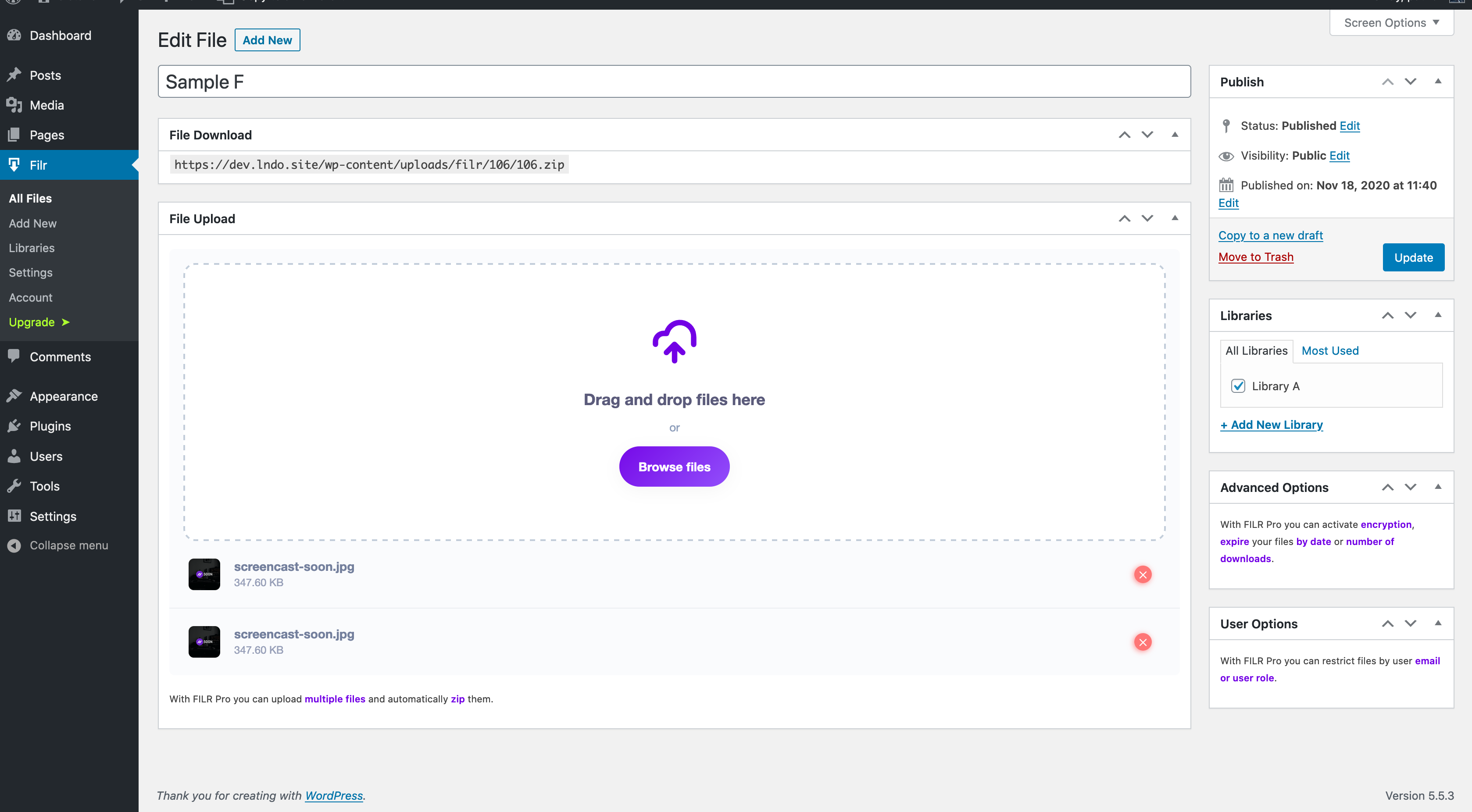The width and height of the screenshot is (1472, 812).
Task: Click the Posts pin icon
Action: (x=14, y=75)
